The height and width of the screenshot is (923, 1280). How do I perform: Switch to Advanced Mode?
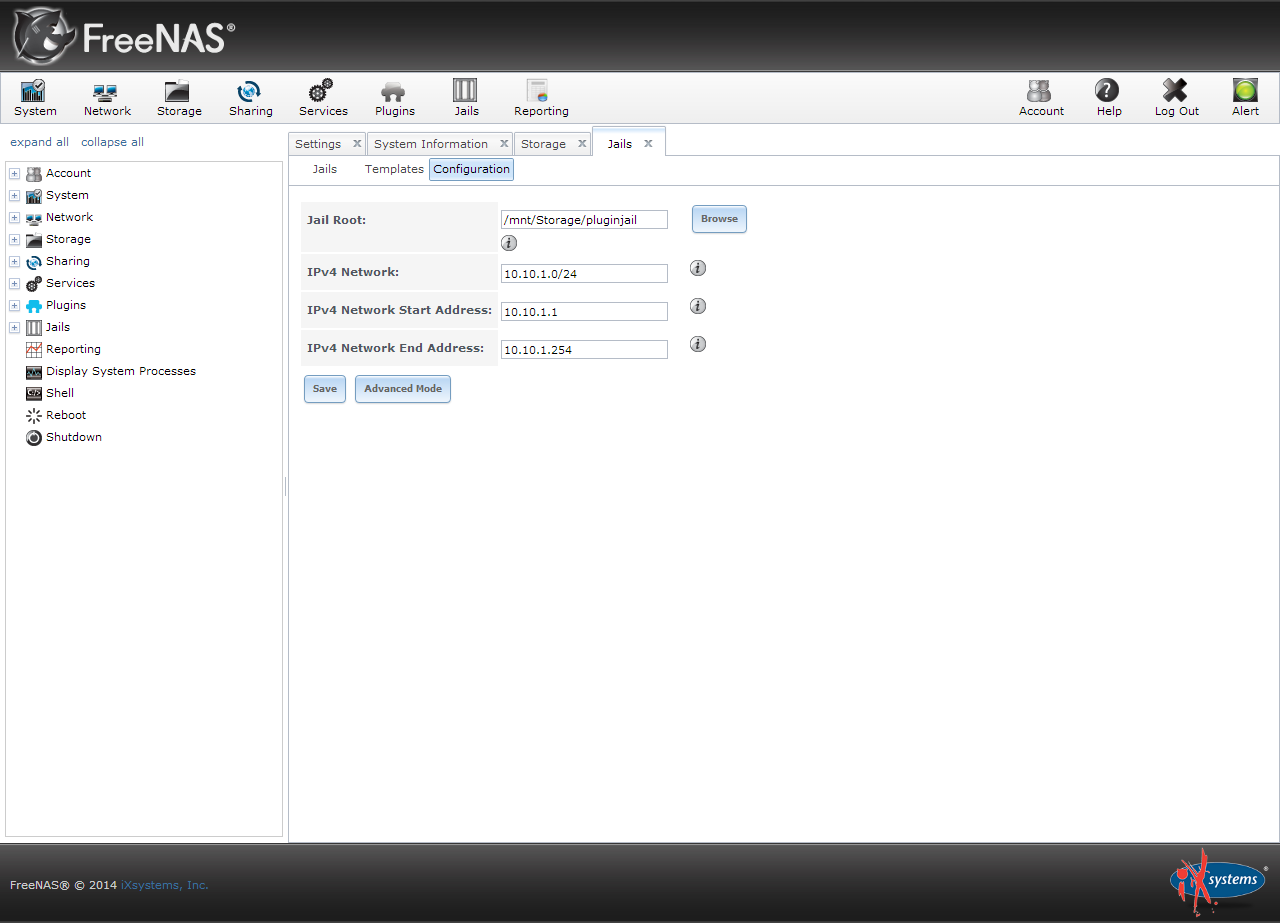[402, 389]
